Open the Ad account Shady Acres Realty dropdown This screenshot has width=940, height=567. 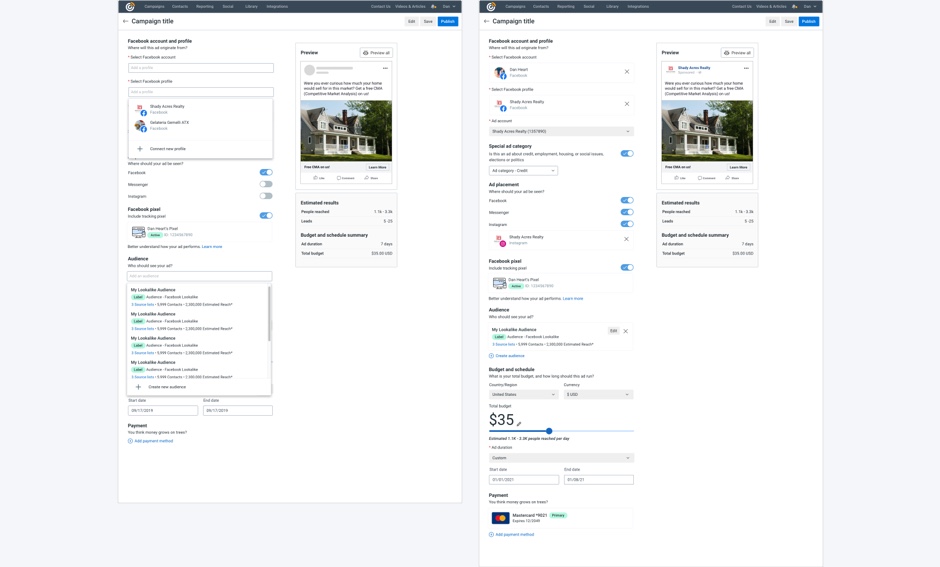pos(561,131)
